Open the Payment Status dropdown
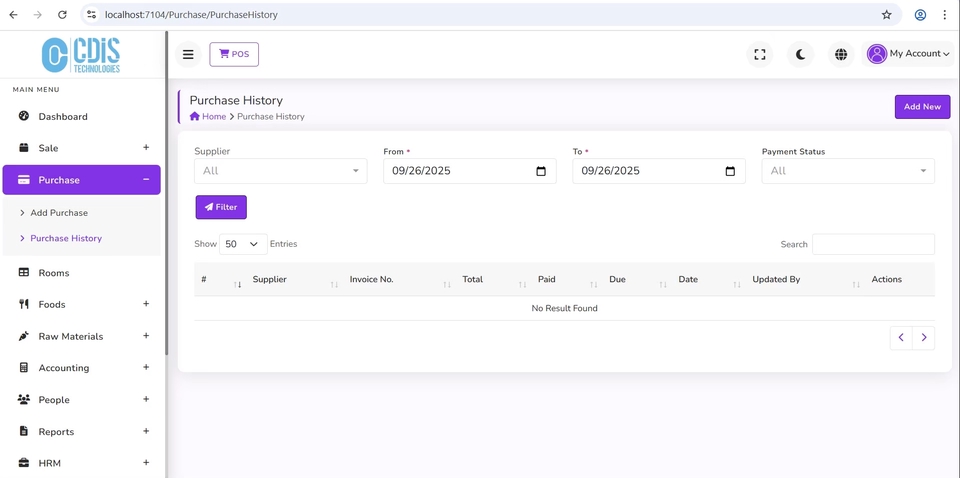Image resolution: width=960 pixels, height=478 pixels. 847,171
